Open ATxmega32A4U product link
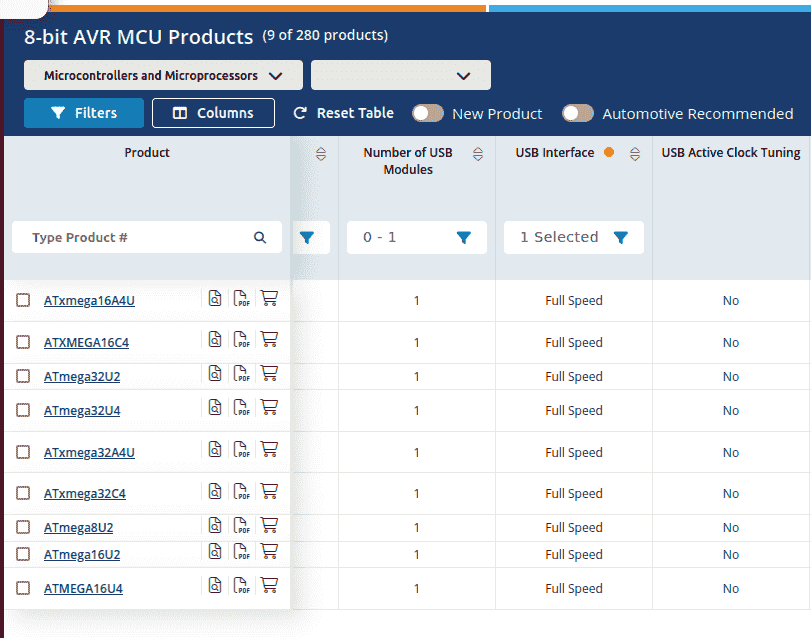This screenshot has height=638, width=811. 89,452
